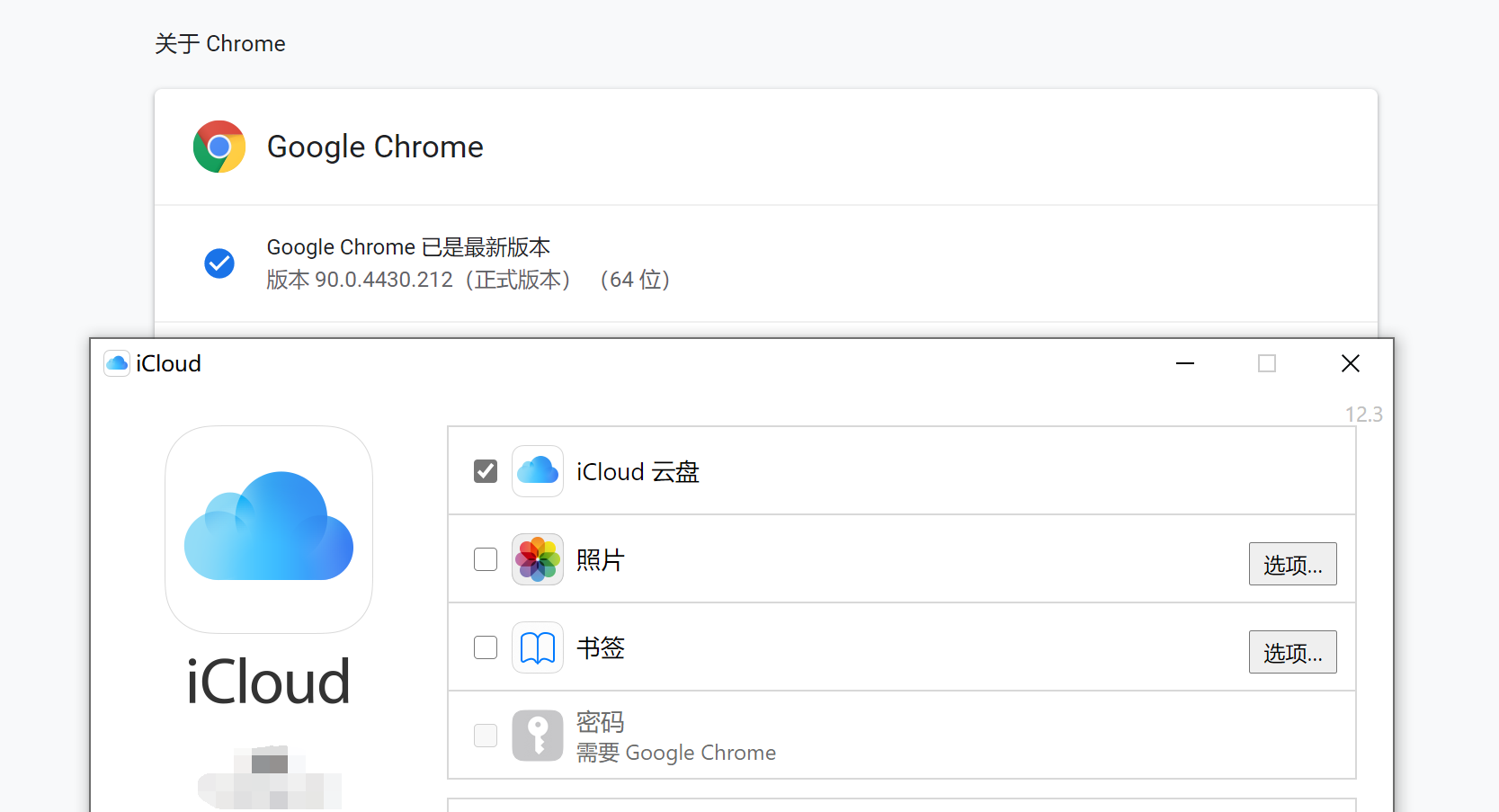This screenshot has height=812, width=1499.
Task: Click the large iCloud wordmark text
Action: pos(268,682)
